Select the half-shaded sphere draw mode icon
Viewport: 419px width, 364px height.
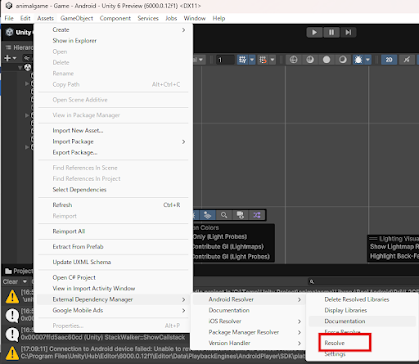point(310,60)
